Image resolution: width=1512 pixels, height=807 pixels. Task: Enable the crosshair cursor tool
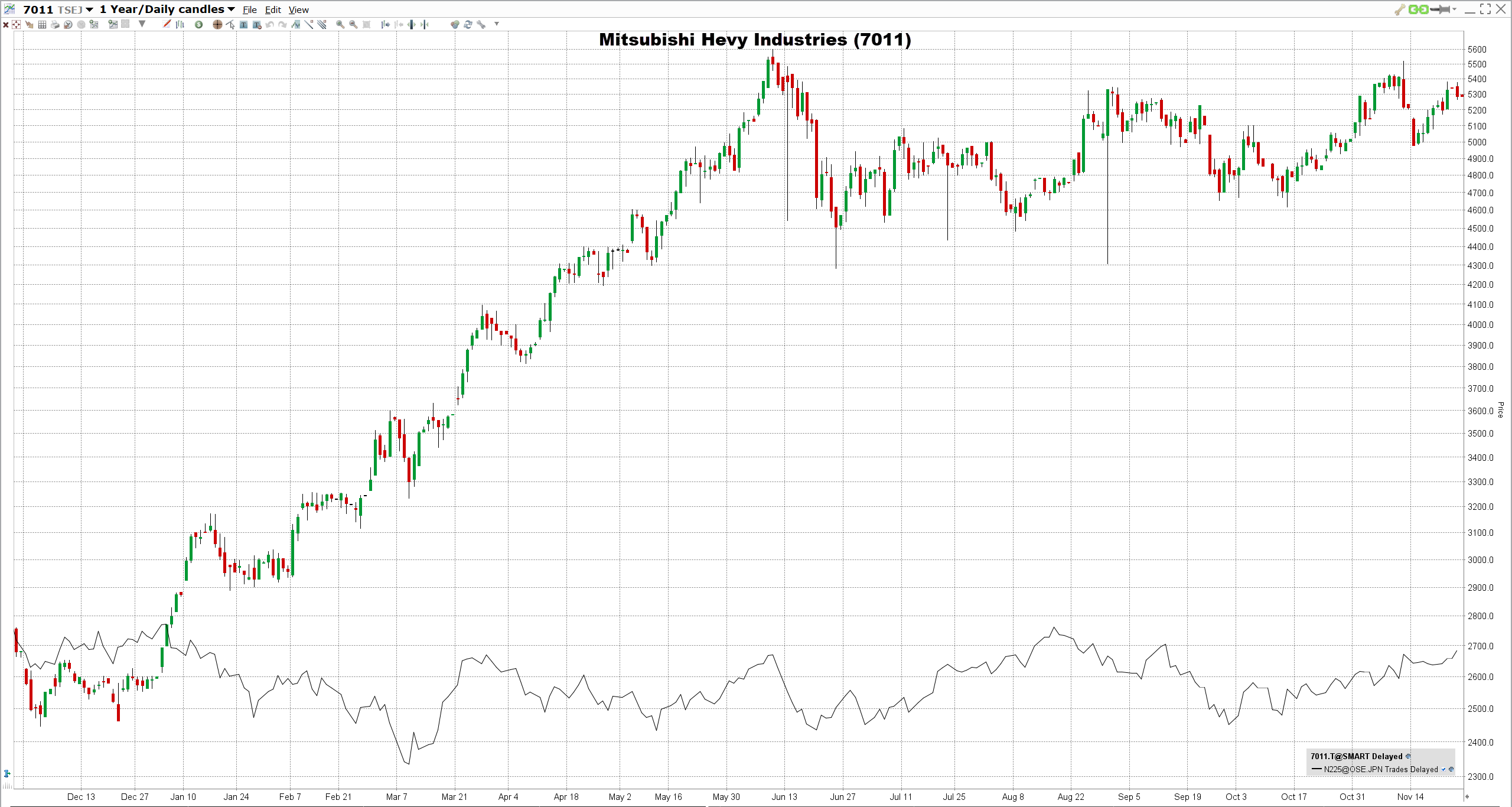pyautogui.click(x=217, y=24)
